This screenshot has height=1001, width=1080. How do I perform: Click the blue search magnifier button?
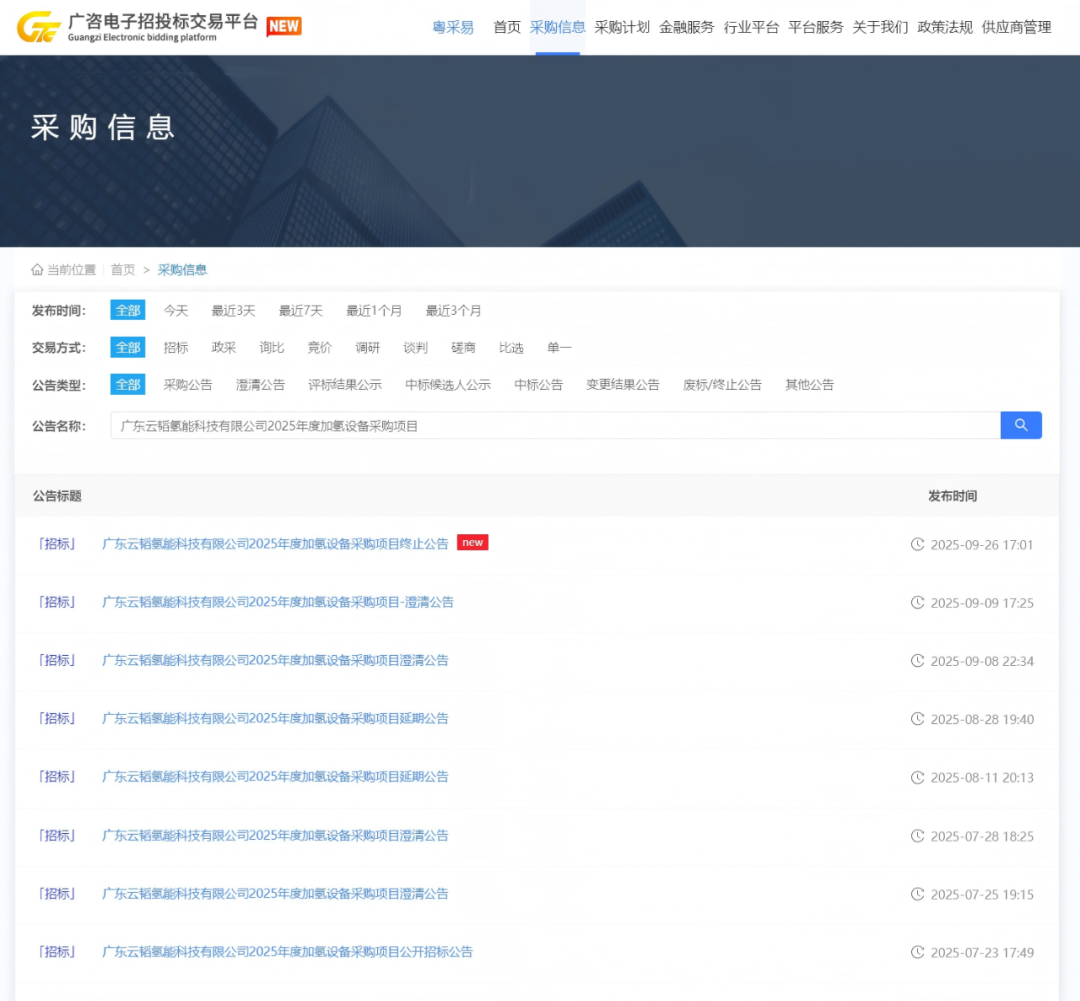click(1021, 425)
